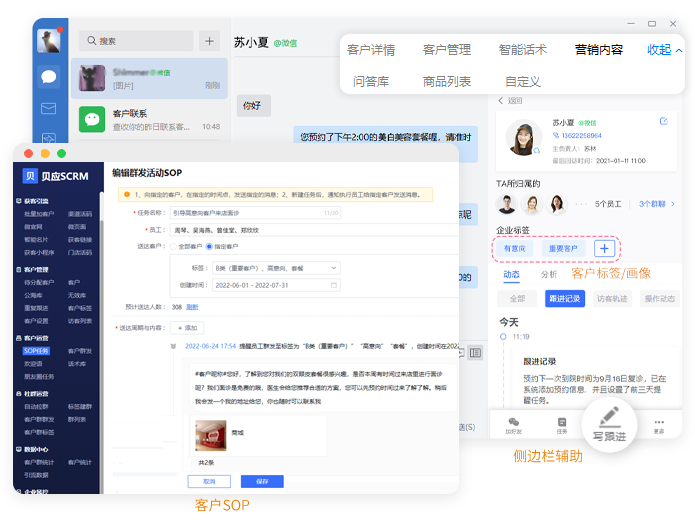695x521 pixels.
Task: Open the 商品列表 tab
Action: 447,82
